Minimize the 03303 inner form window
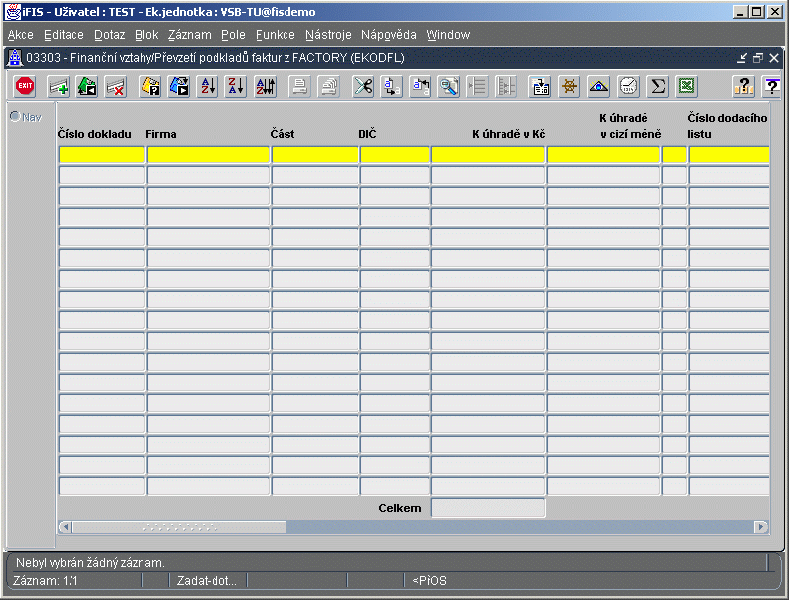This screenshot has width=789, height=600. point(742,58)
